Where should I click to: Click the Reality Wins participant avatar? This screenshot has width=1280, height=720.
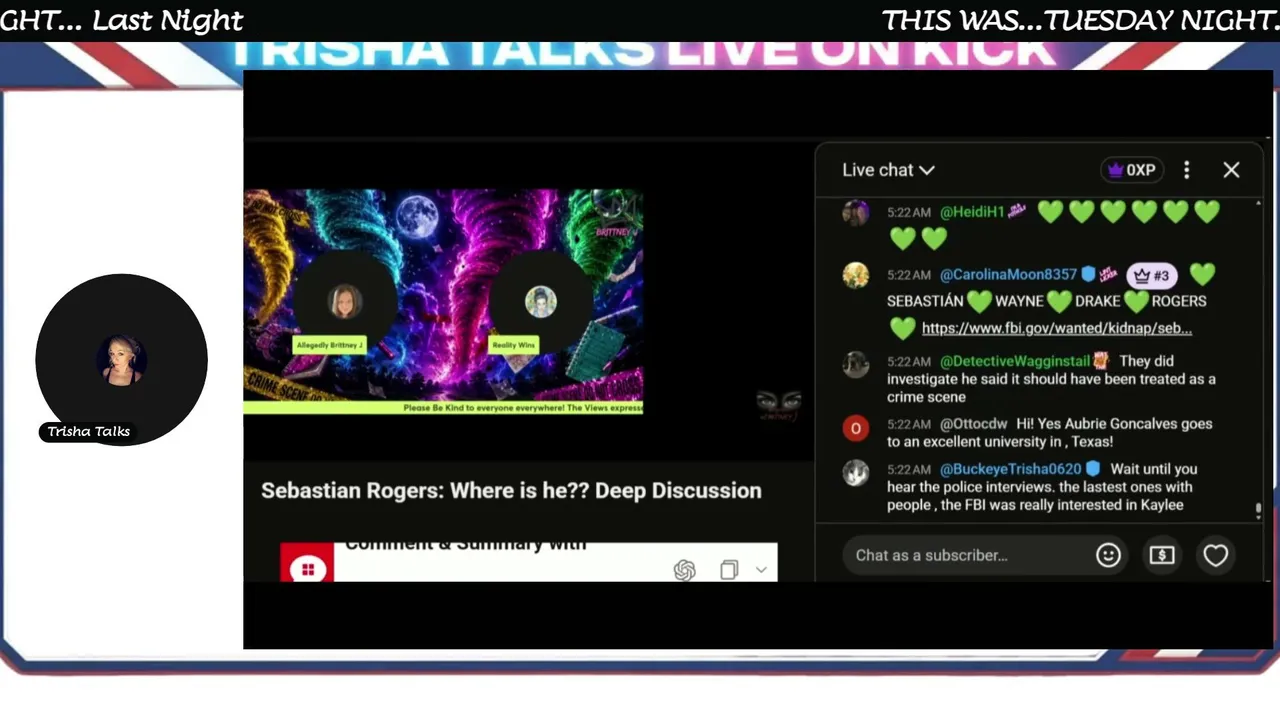click(x=541, y=301)
